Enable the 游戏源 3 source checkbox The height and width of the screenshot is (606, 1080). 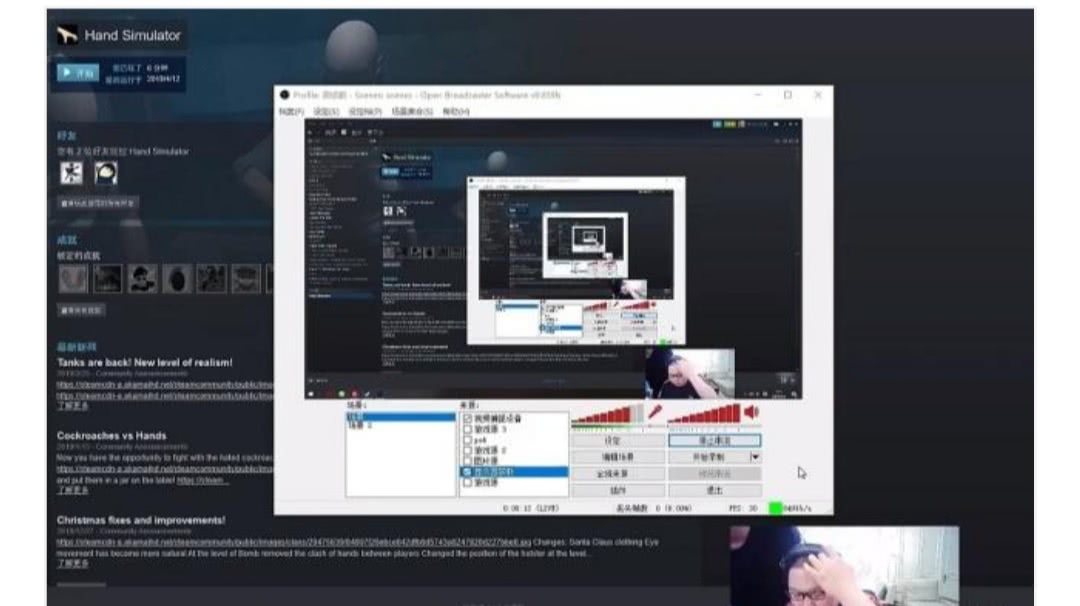(468, 429)
